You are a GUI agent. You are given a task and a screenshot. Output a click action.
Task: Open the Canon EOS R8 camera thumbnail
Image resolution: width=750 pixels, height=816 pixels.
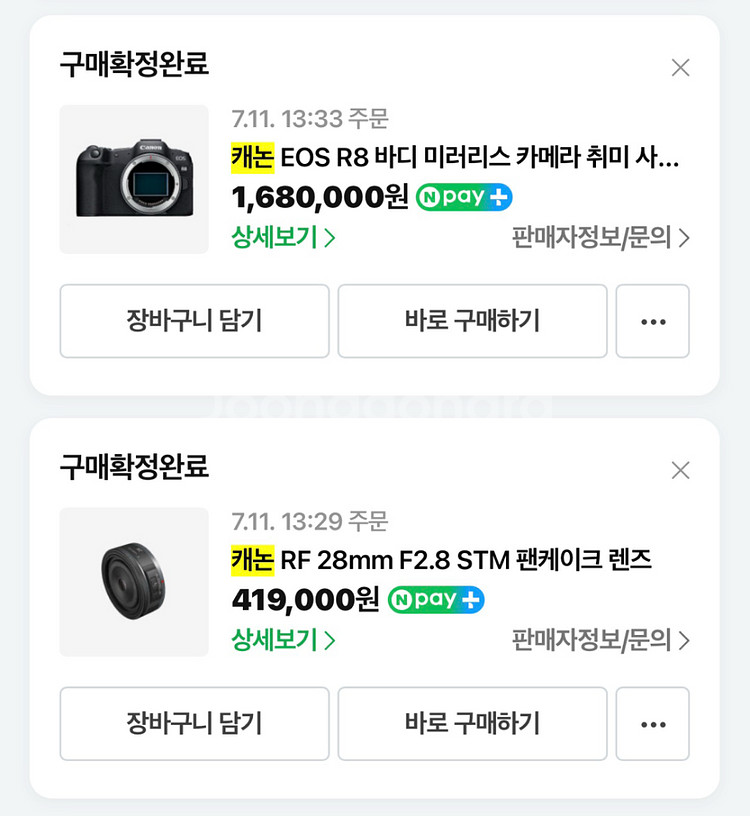point(134,179)
